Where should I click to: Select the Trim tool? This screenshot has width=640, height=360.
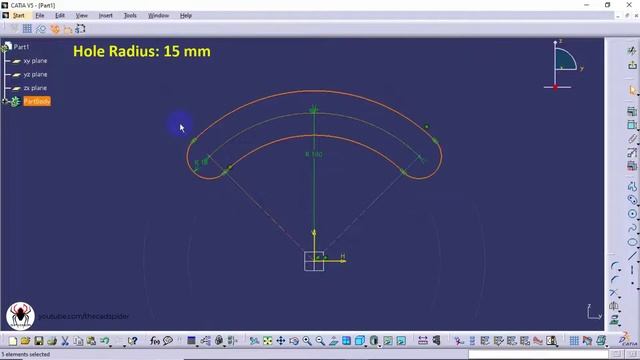coord(613,293)
